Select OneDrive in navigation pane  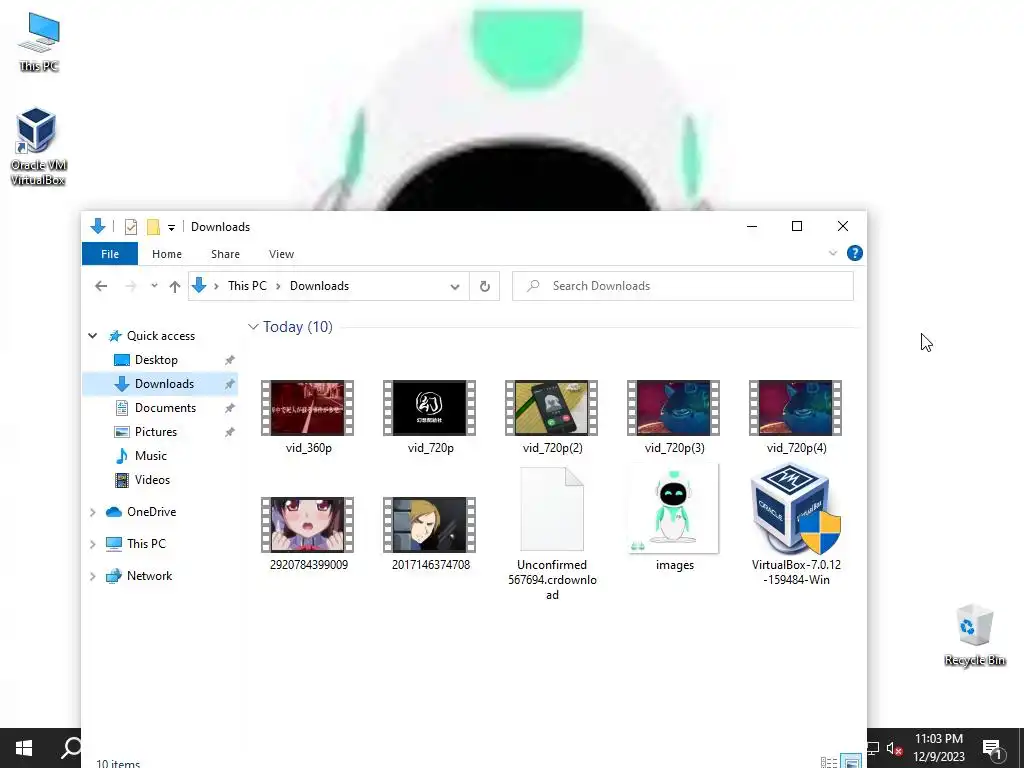click(152, 512)
